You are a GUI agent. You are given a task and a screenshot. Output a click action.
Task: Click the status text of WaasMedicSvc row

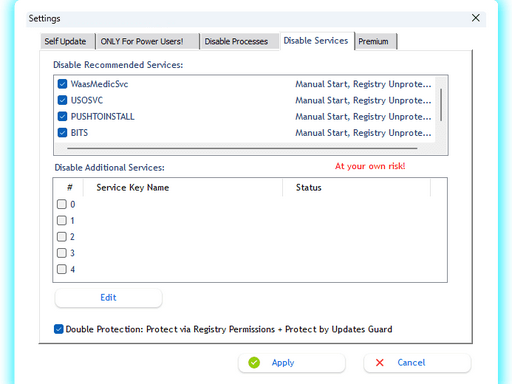pyautogui.click(x=363, y=84)
